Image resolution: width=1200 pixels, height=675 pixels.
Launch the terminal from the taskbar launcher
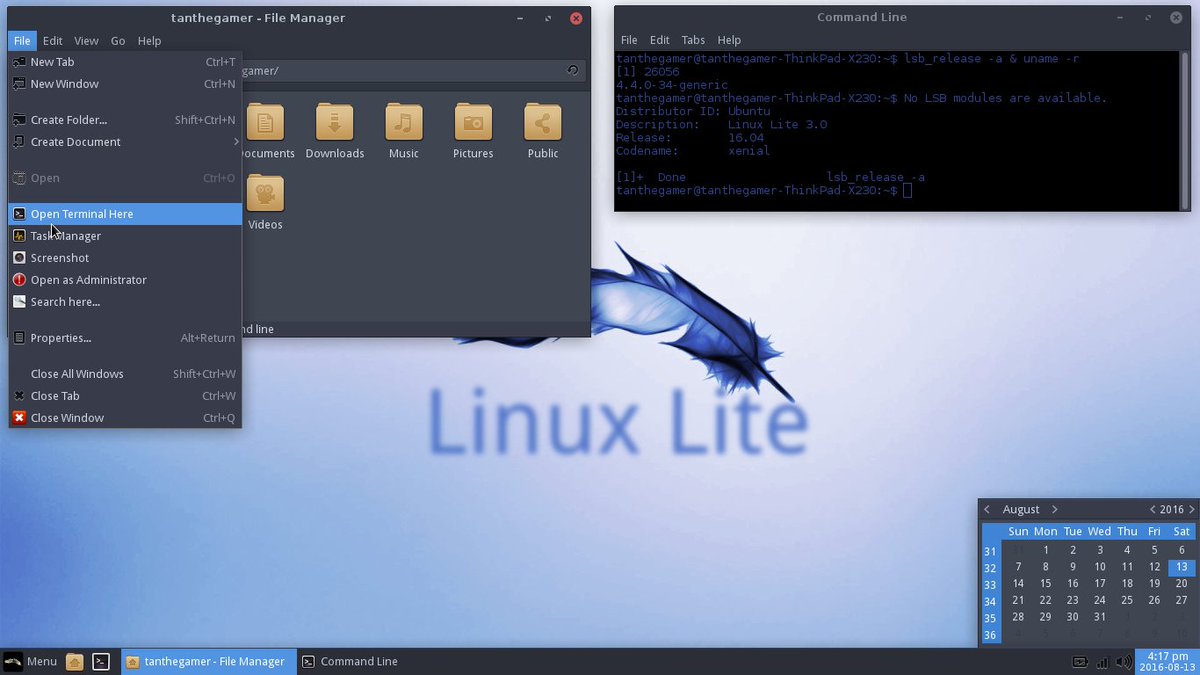101,661
